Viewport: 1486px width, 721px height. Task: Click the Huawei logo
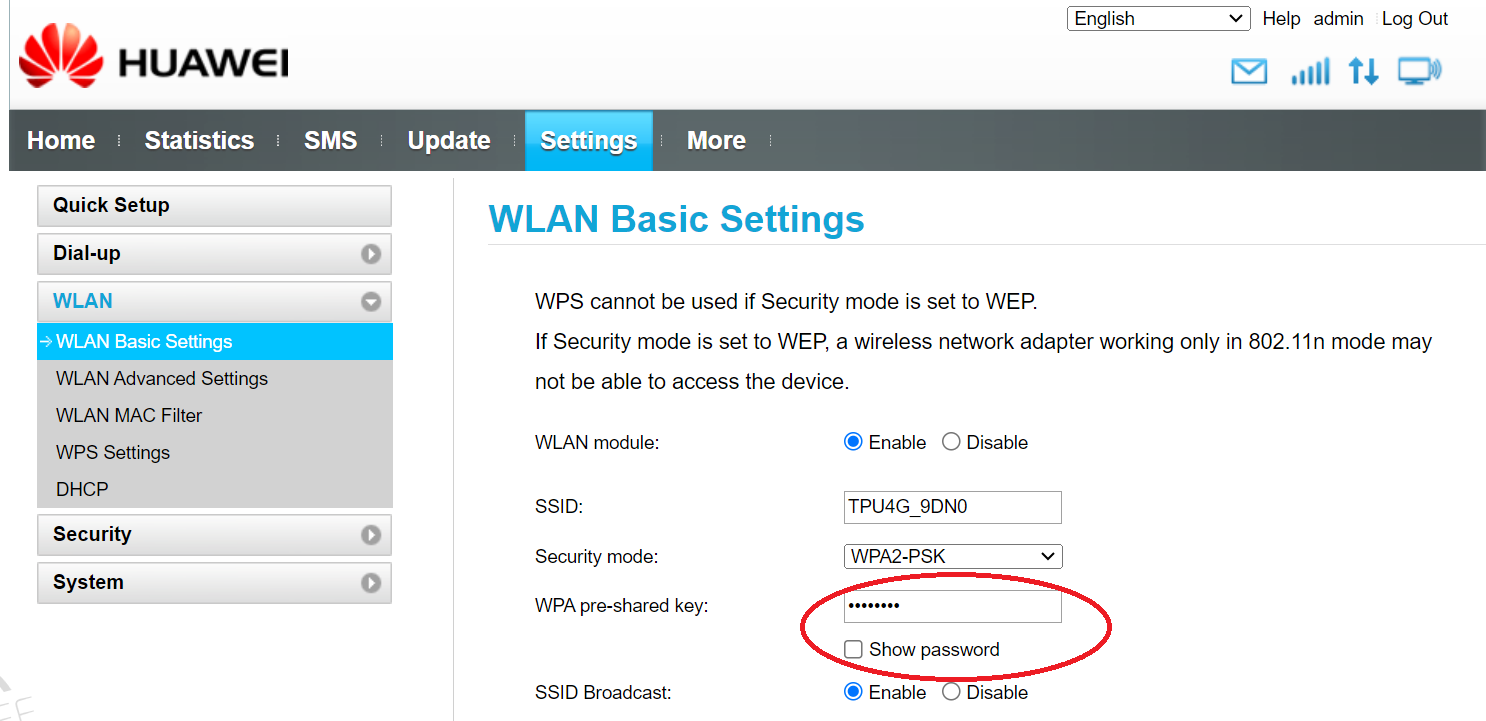tap(153, 62)
